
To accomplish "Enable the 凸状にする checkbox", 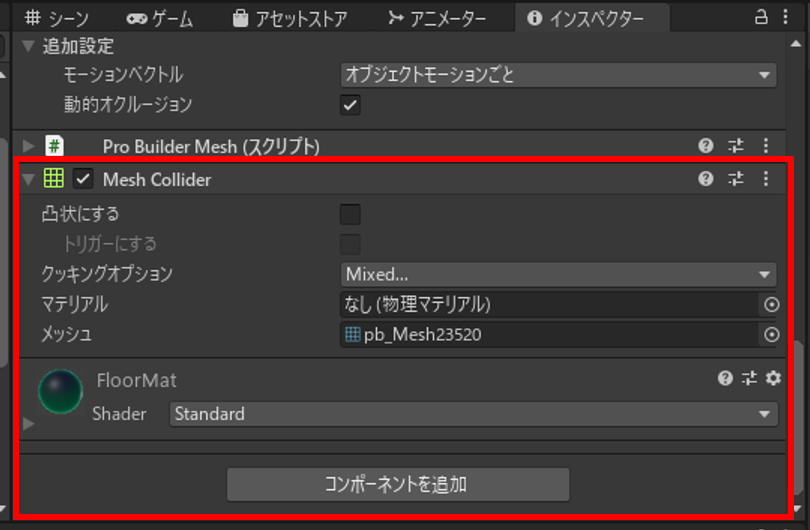I will (x=350, y=214).
